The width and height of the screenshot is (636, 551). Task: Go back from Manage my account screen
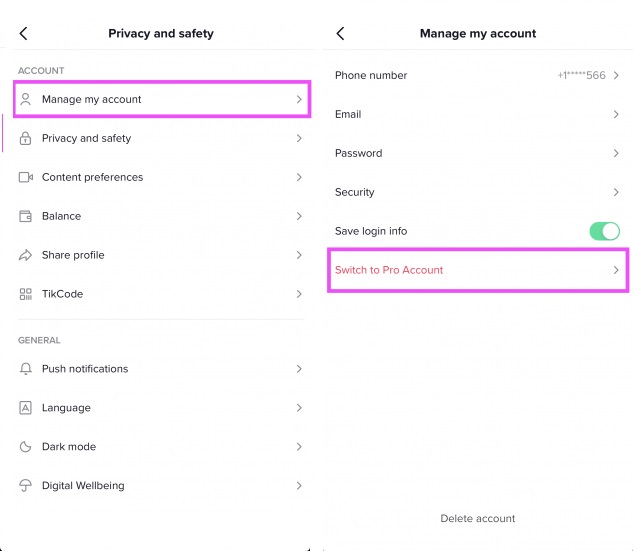[x=340, y=34]
